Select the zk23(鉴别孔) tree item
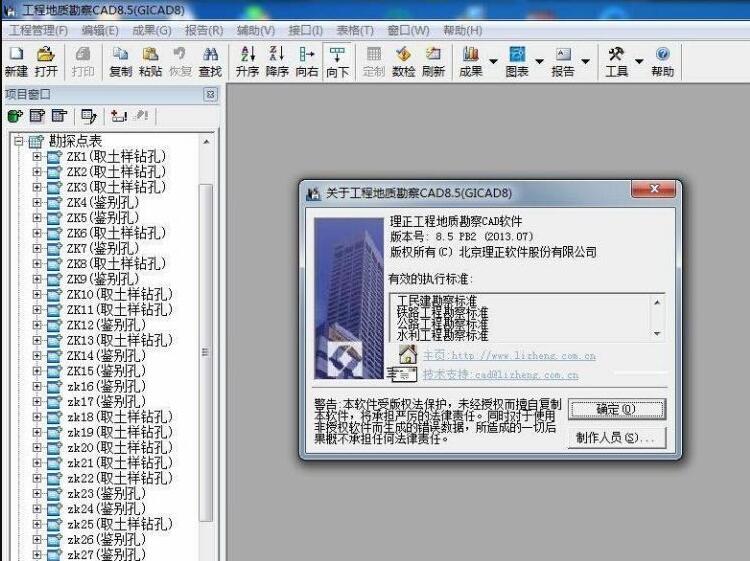 (106, 494)
